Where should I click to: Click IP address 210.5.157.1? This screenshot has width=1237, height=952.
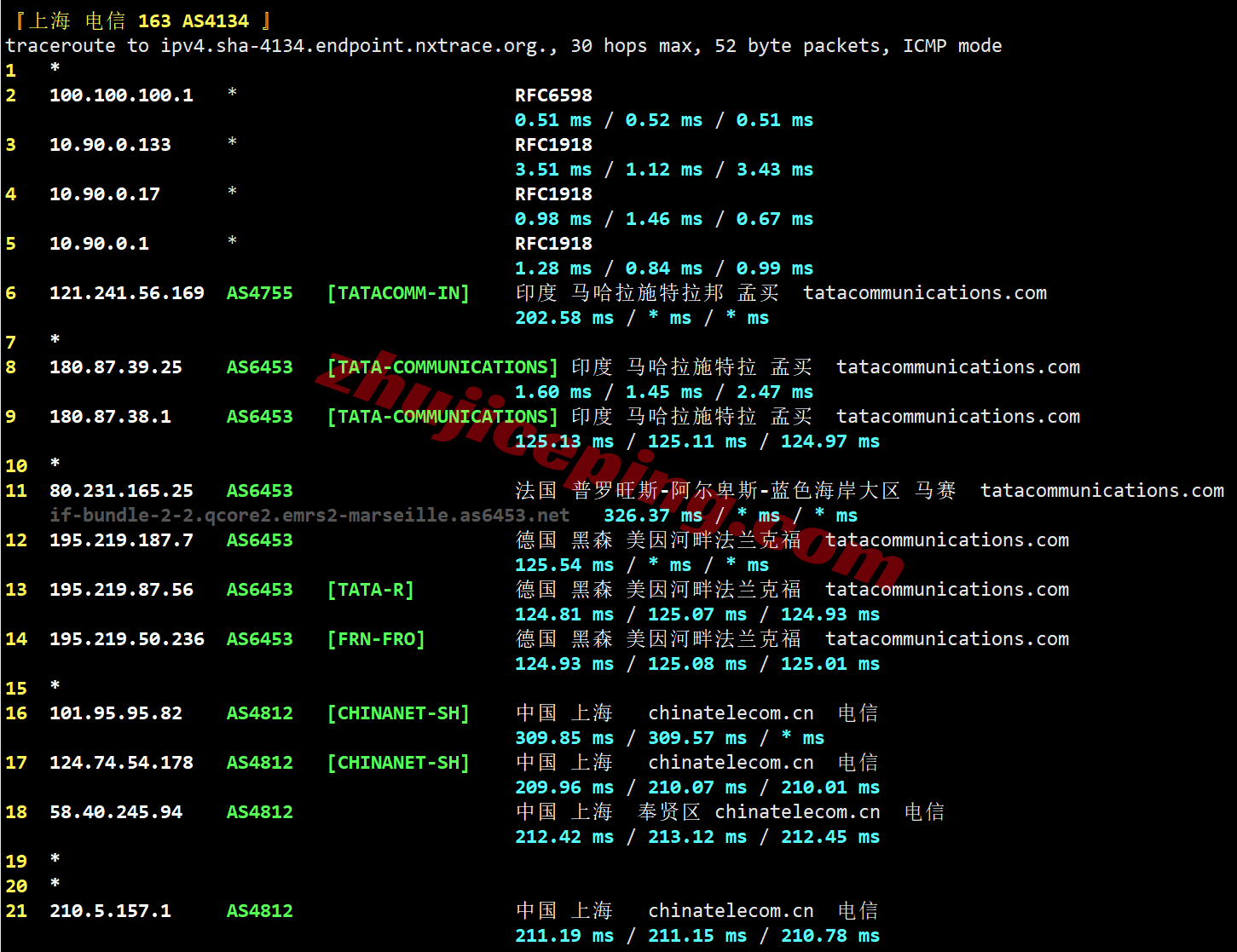click(110, 911)
